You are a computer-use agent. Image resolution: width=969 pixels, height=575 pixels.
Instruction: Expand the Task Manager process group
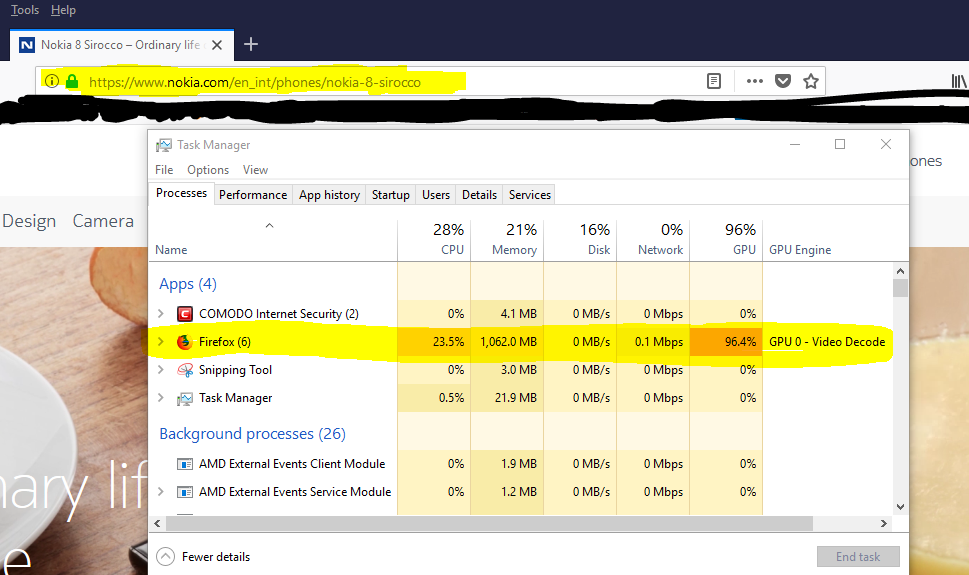click(161, 398)
